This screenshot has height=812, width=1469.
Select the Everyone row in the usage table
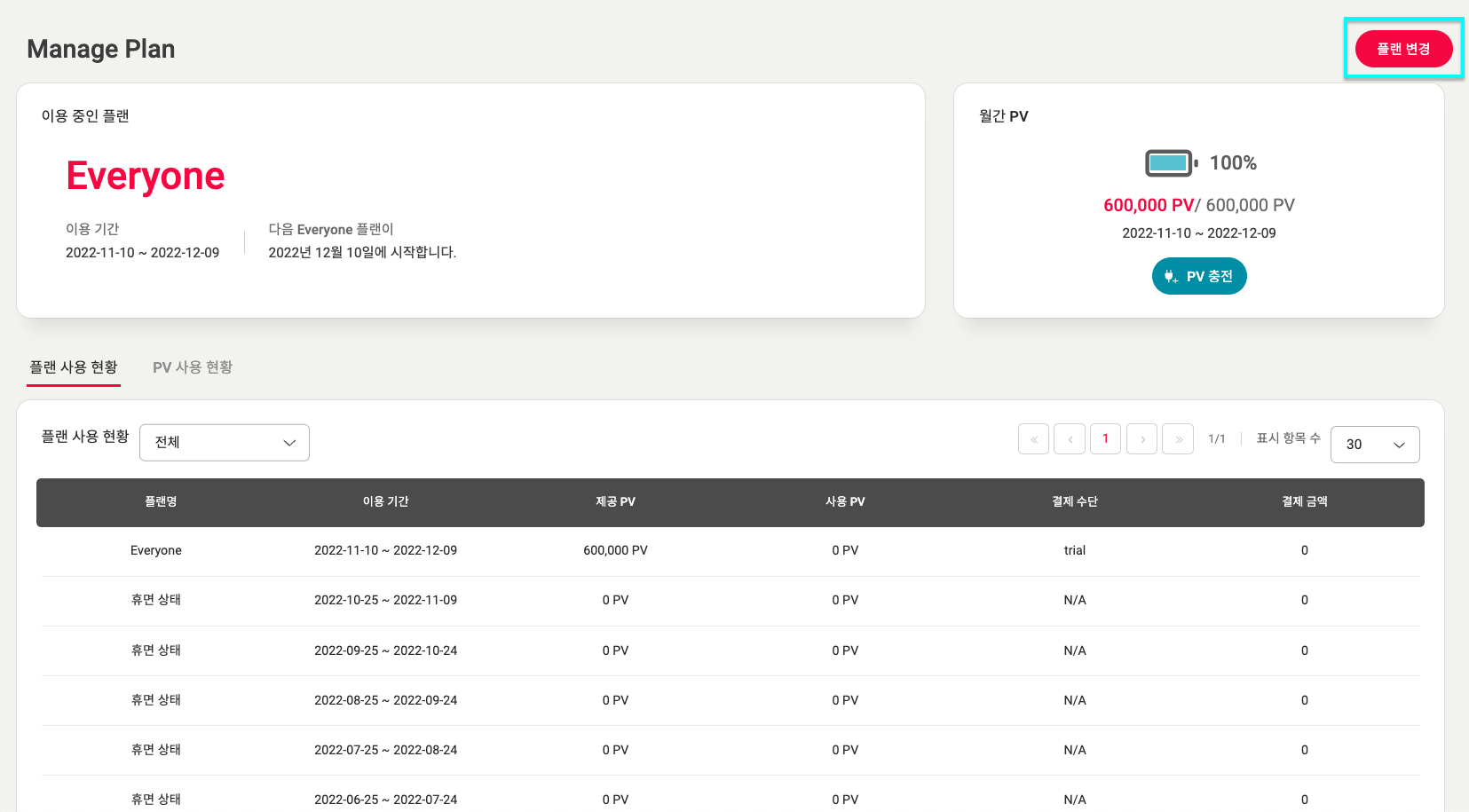[155, 550]
